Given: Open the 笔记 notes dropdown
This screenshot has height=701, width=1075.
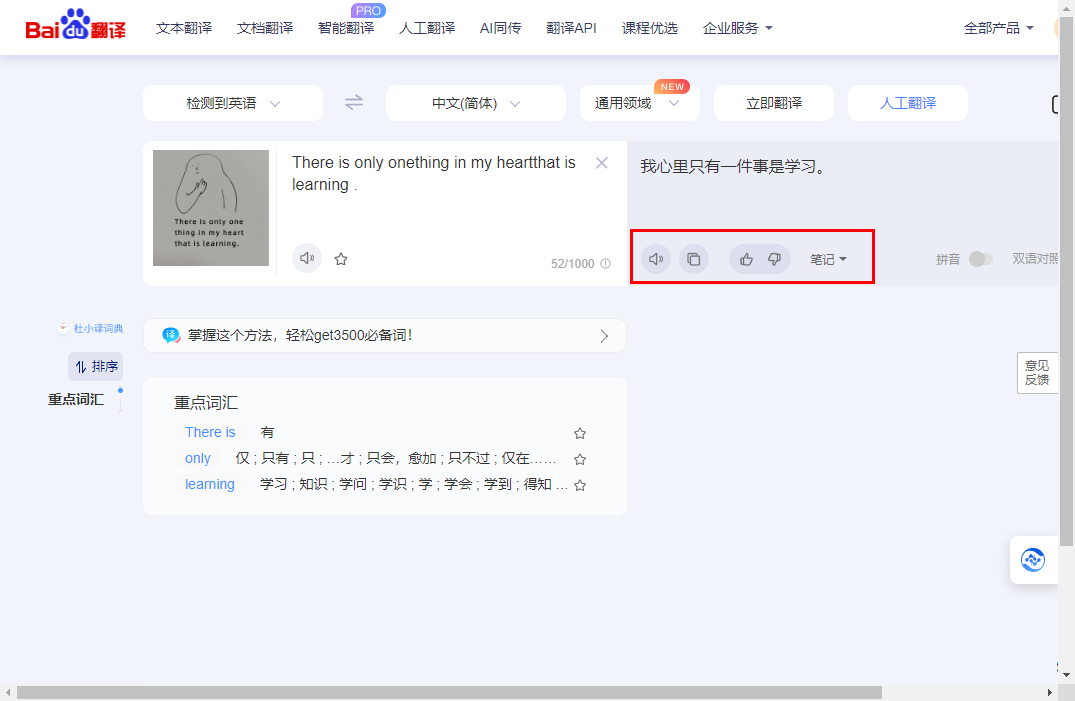Looking at the screenshot, I should point(829,258).
